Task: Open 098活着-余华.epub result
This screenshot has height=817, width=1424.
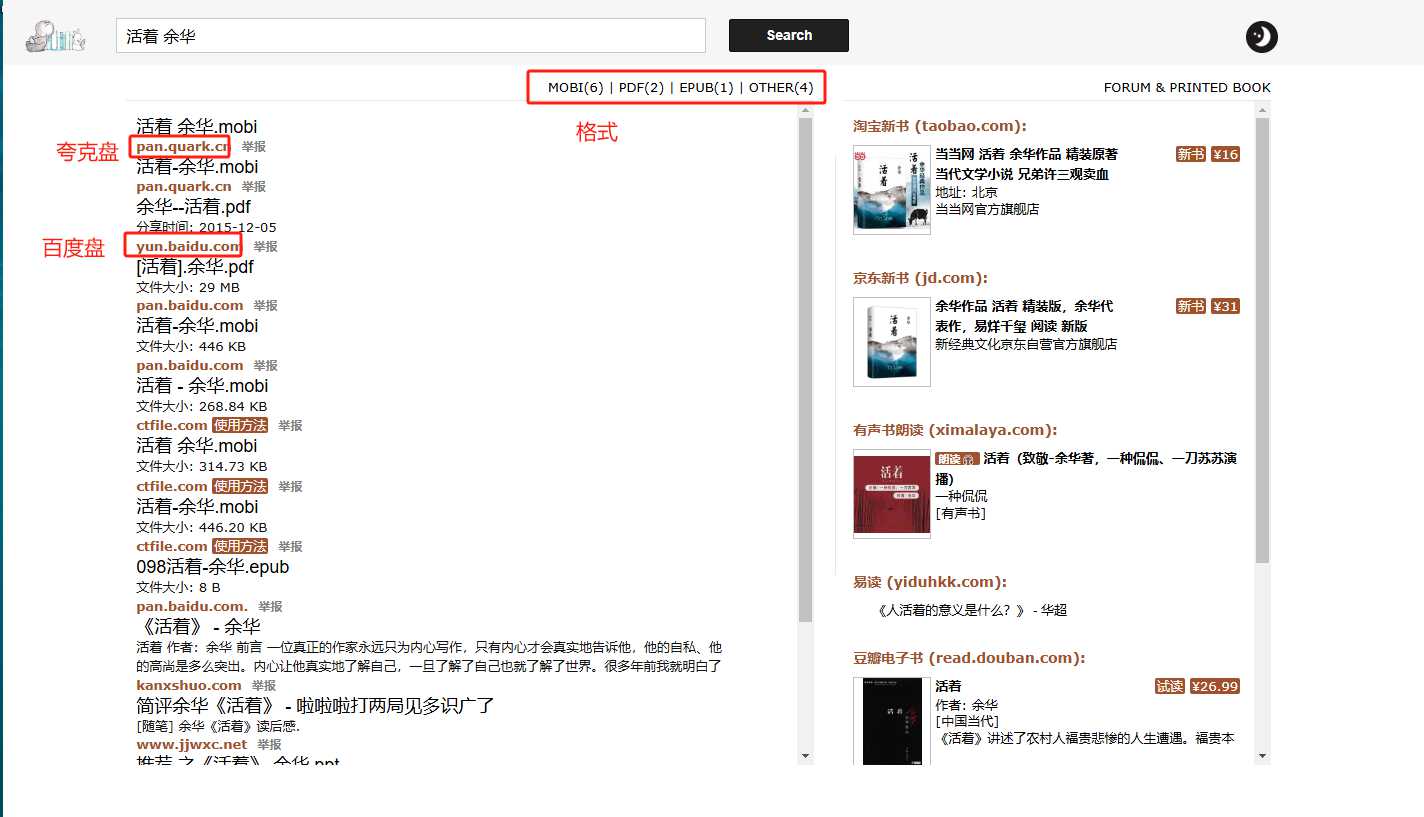Action: click(213, 567)
